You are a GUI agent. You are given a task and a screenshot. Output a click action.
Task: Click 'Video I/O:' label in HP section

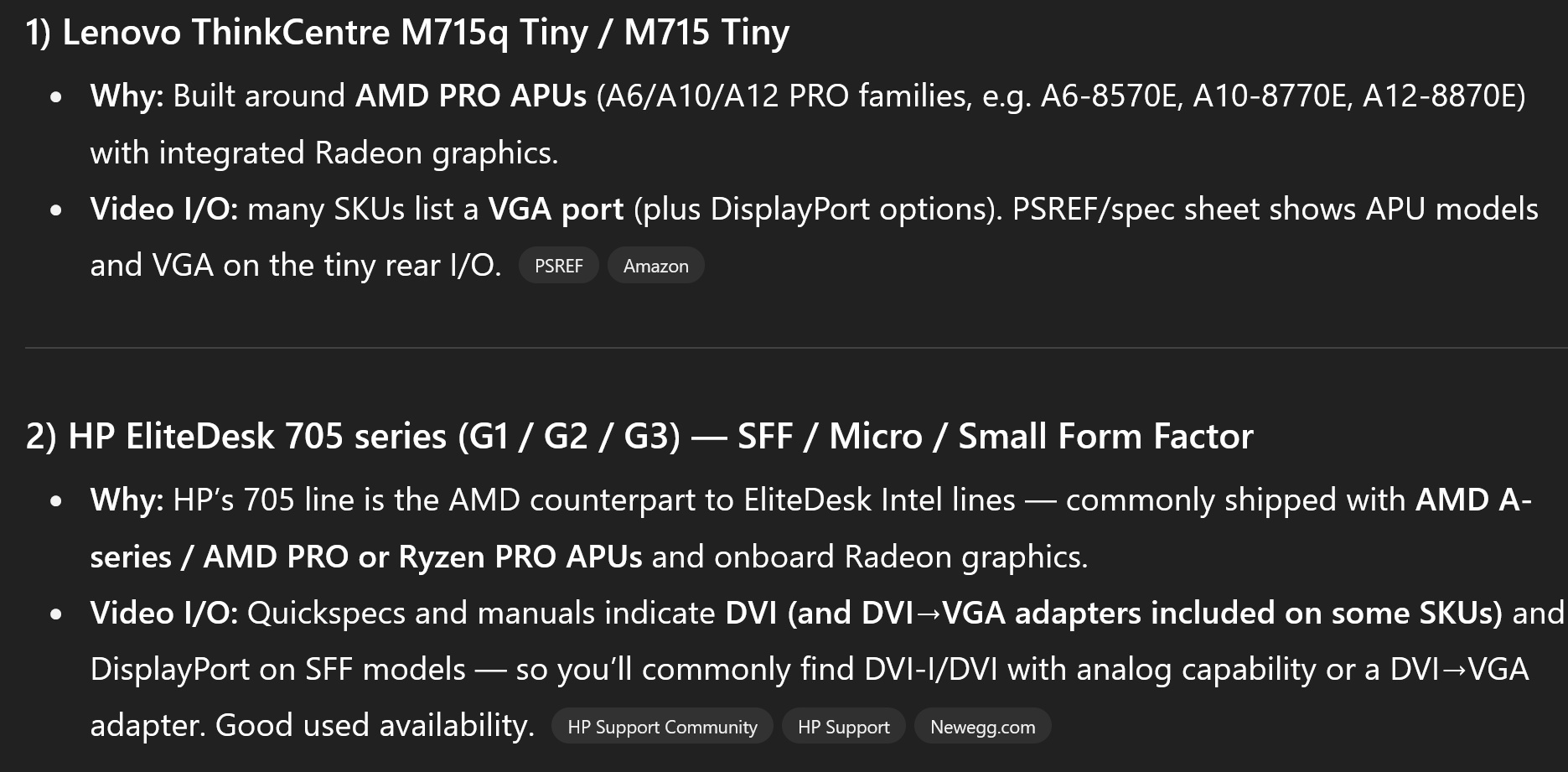tap(164, 613)
